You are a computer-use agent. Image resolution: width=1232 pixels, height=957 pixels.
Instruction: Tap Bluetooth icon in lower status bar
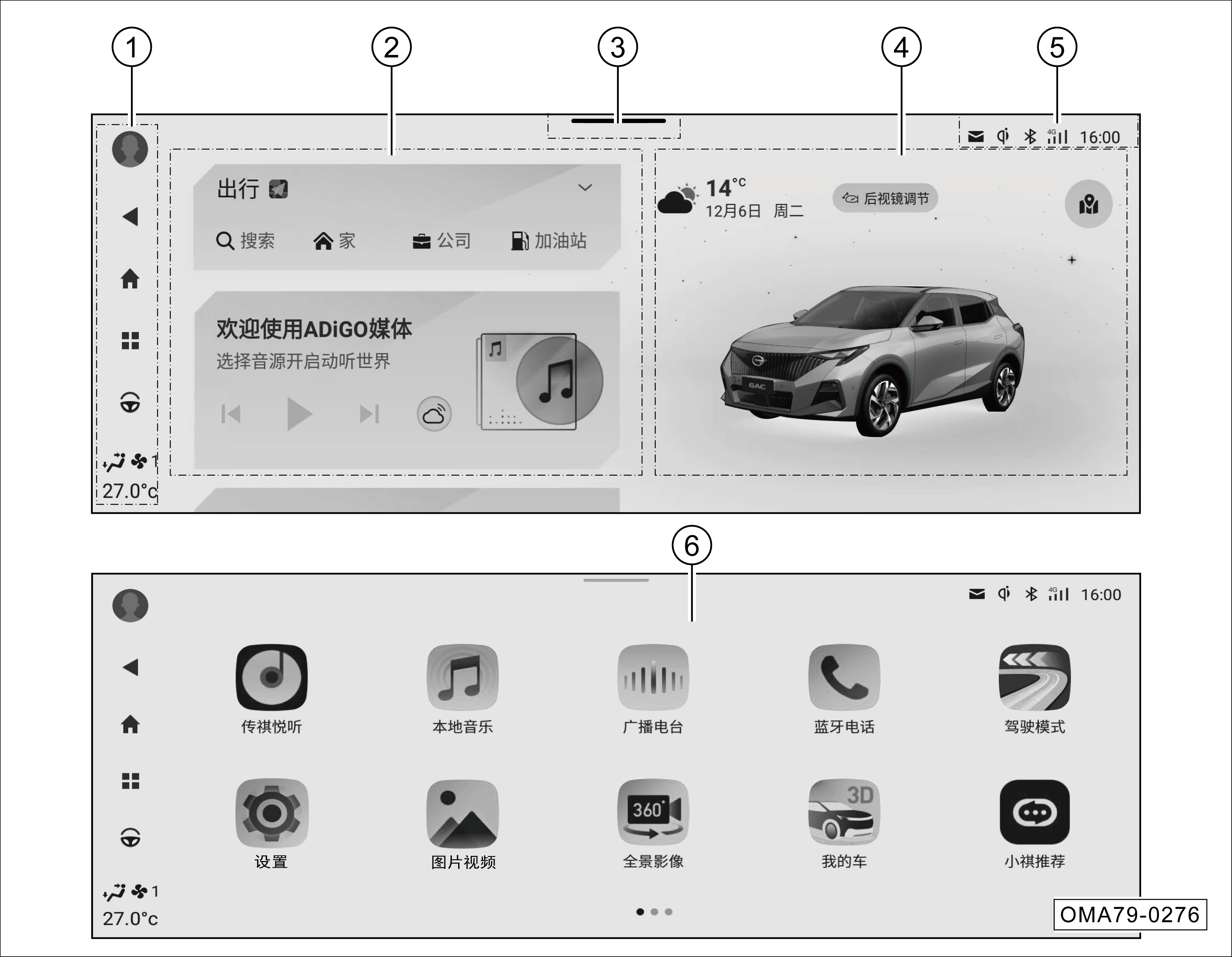(x=1031, y=594)
